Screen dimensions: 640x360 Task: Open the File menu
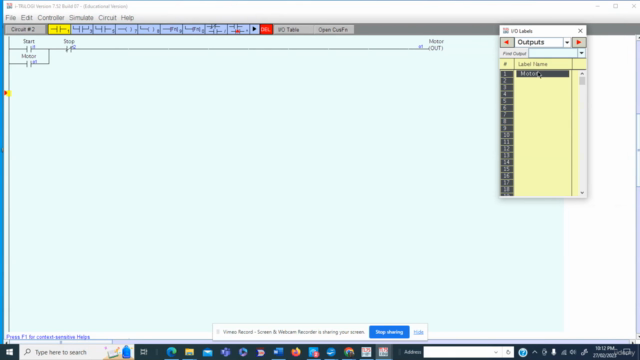point(11,18)
